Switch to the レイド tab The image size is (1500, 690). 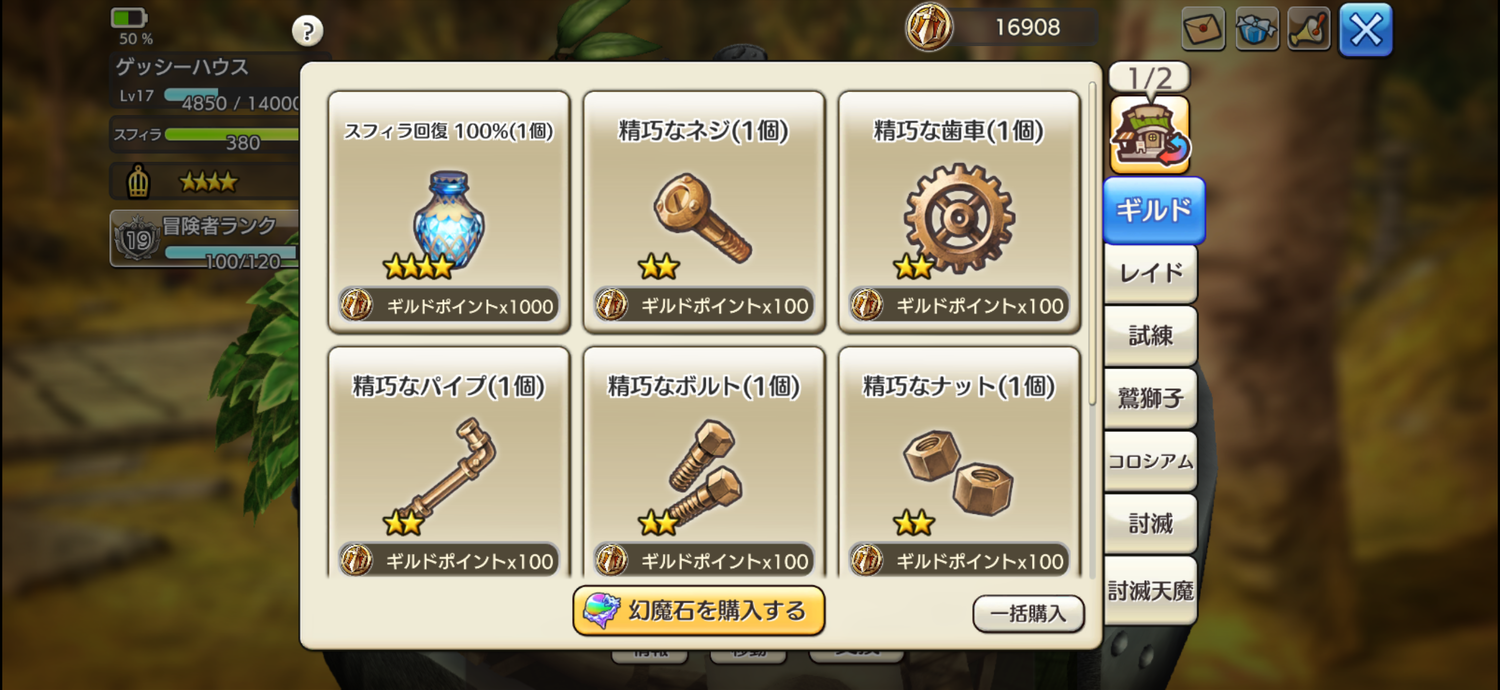1150,273
